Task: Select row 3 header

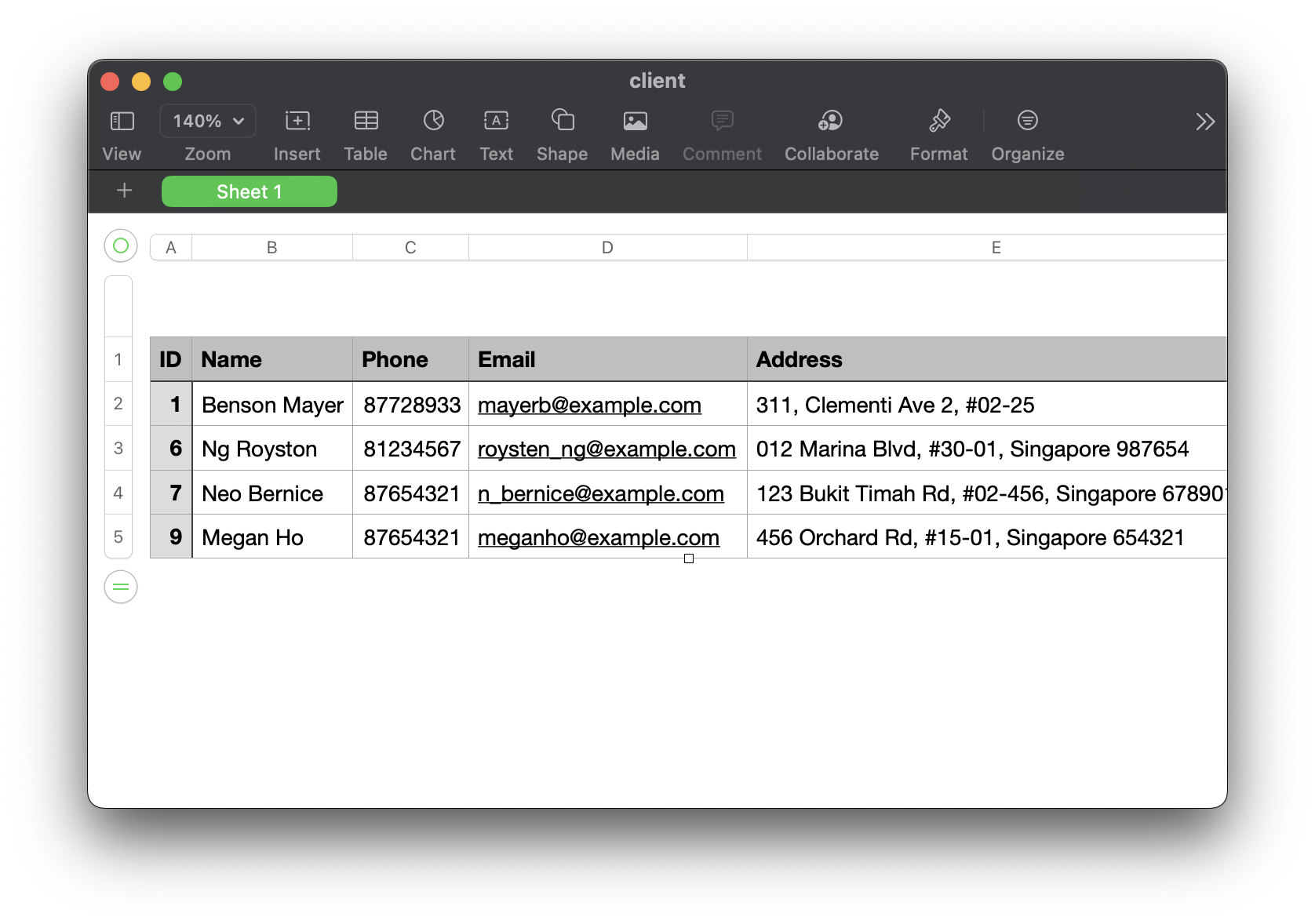Action: (118, 448)
